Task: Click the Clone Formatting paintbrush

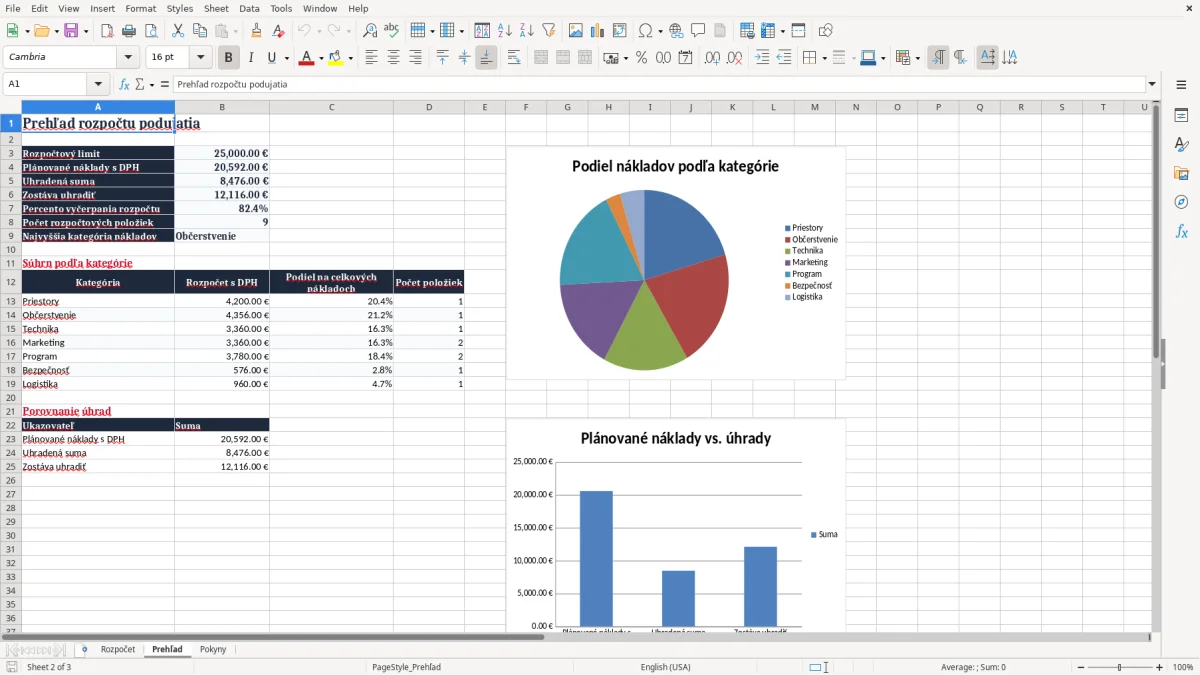Action: (256, 31)
